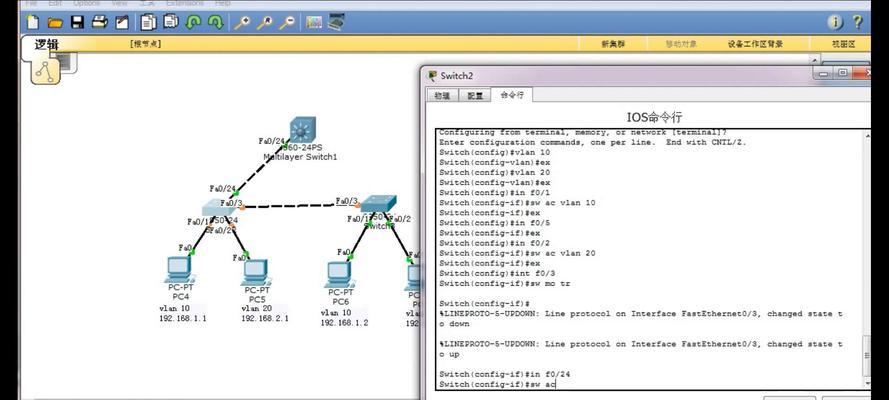Click the 'vlan 20' label under PC5
This screenshot has width=889, height=400.
point(257,309)
